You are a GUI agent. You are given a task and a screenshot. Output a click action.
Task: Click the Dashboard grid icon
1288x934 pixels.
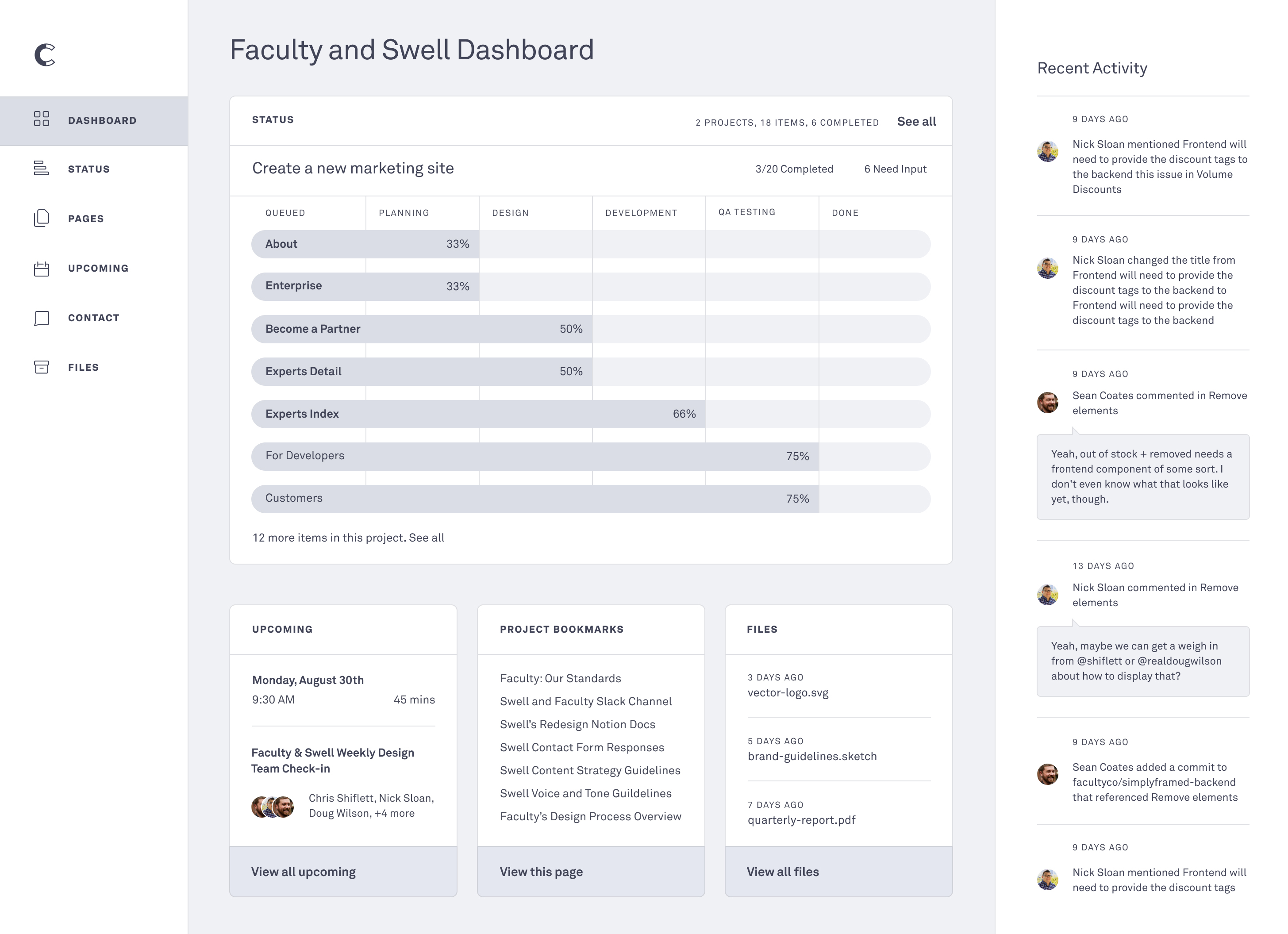click(x=42, y=119)
